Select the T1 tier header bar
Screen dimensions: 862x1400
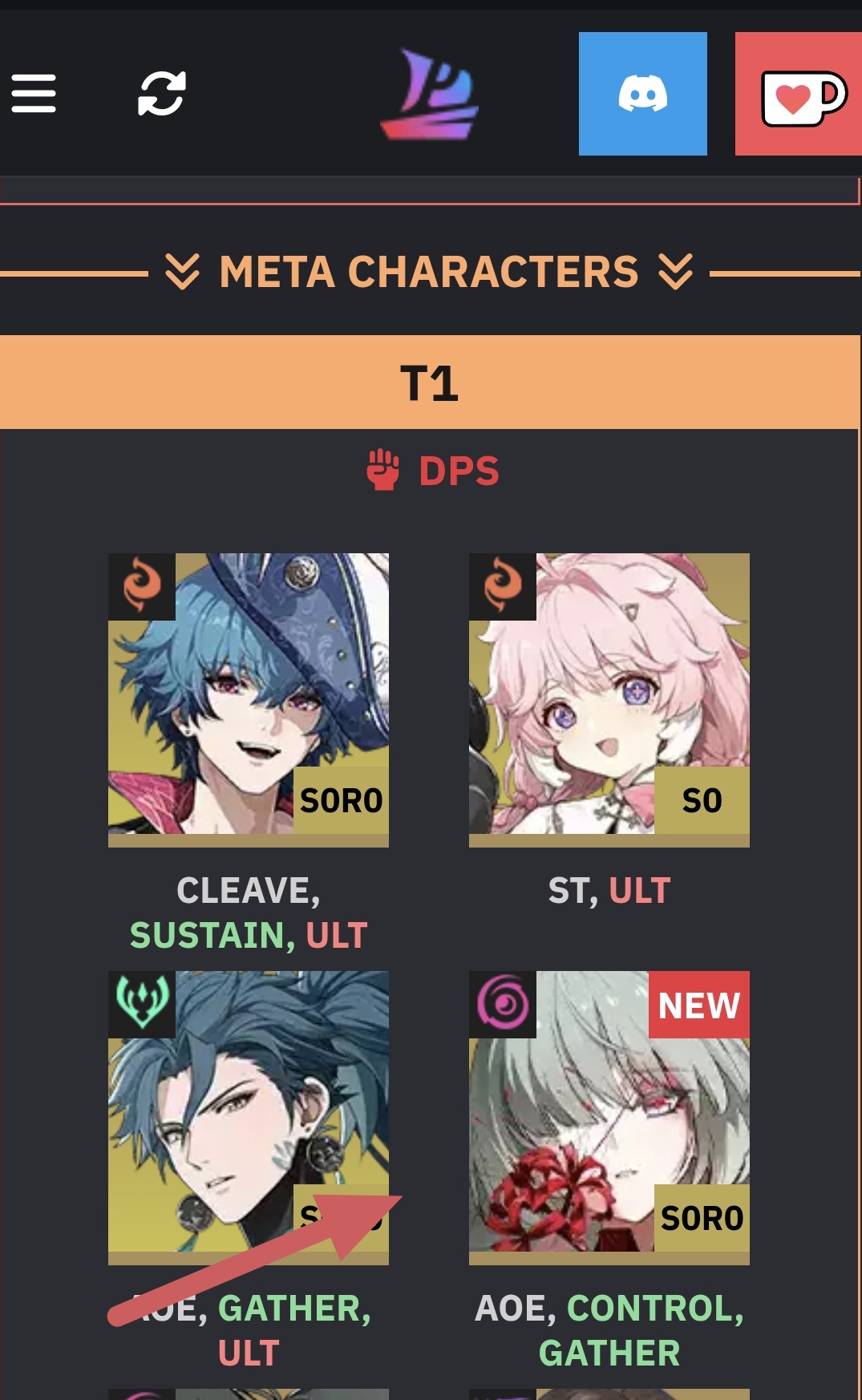pyautogui.click(x=429, y=382)
